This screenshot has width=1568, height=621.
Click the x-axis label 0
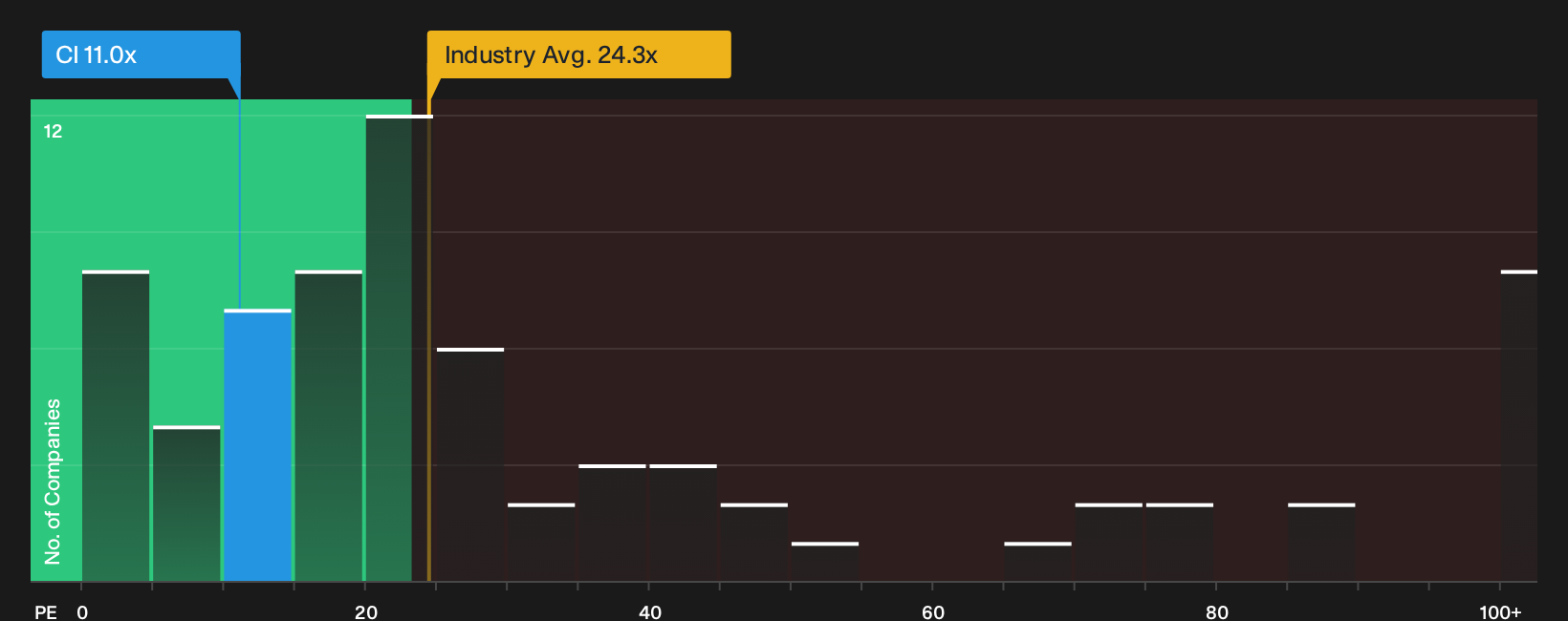(82, 611)
